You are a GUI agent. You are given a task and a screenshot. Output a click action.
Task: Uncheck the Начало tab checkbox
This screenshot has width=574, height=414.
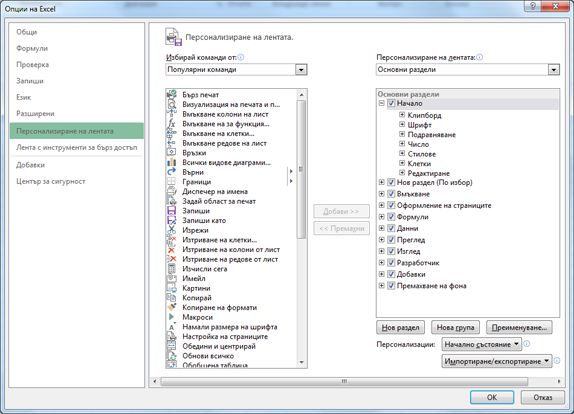click(x=391, y=104)
